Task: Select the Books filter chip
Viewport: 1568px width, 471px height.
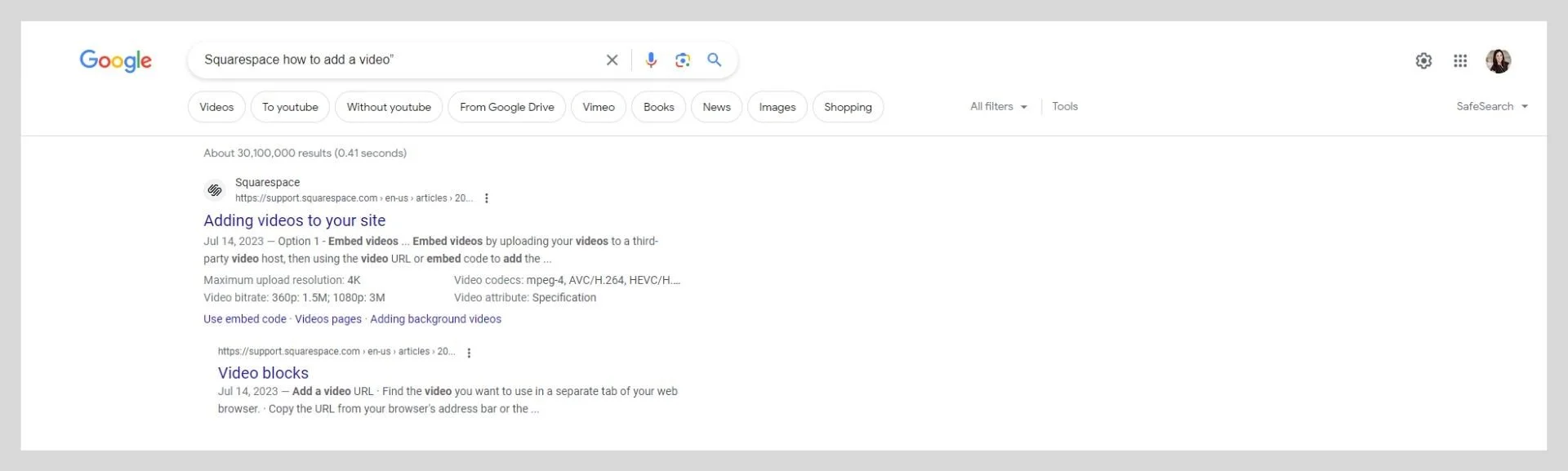Action: 658,107
